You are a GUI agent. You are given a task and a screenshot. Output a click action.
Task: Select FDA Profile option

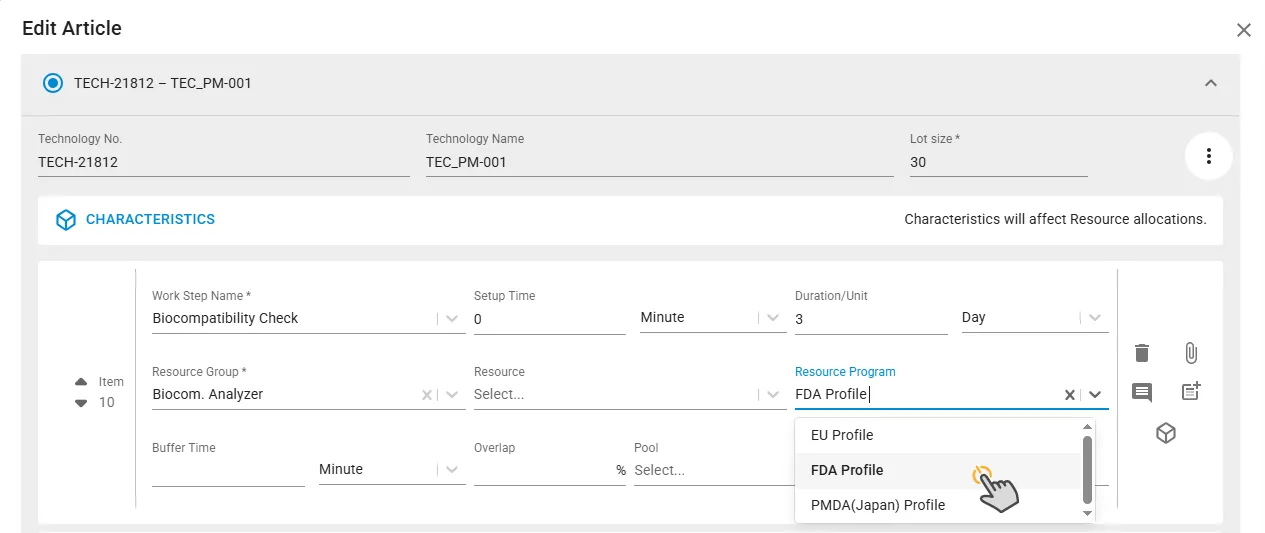pos(938,470)
